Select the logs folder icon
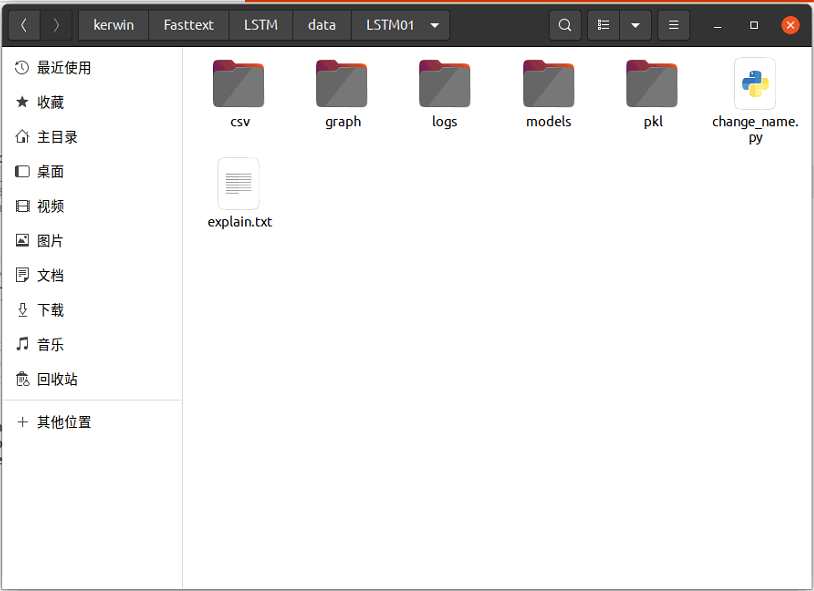The width and height of the screenshot is (814, 591). (x=444, y=84)
